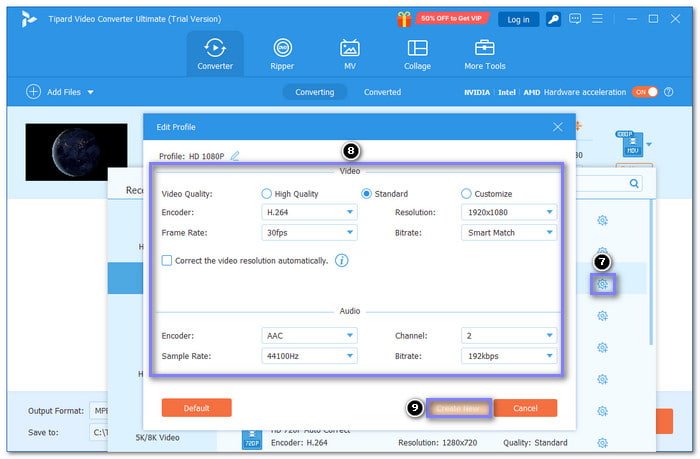The width and height of the screenshot is (700, 459).
Task: Click the Output Format field
Action: pos(99,410)
